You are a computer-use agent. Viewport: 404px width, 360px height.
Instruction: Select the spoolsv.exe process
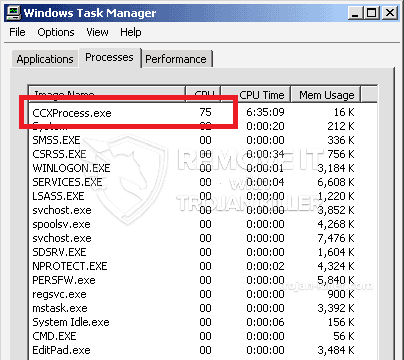[61, 224]
